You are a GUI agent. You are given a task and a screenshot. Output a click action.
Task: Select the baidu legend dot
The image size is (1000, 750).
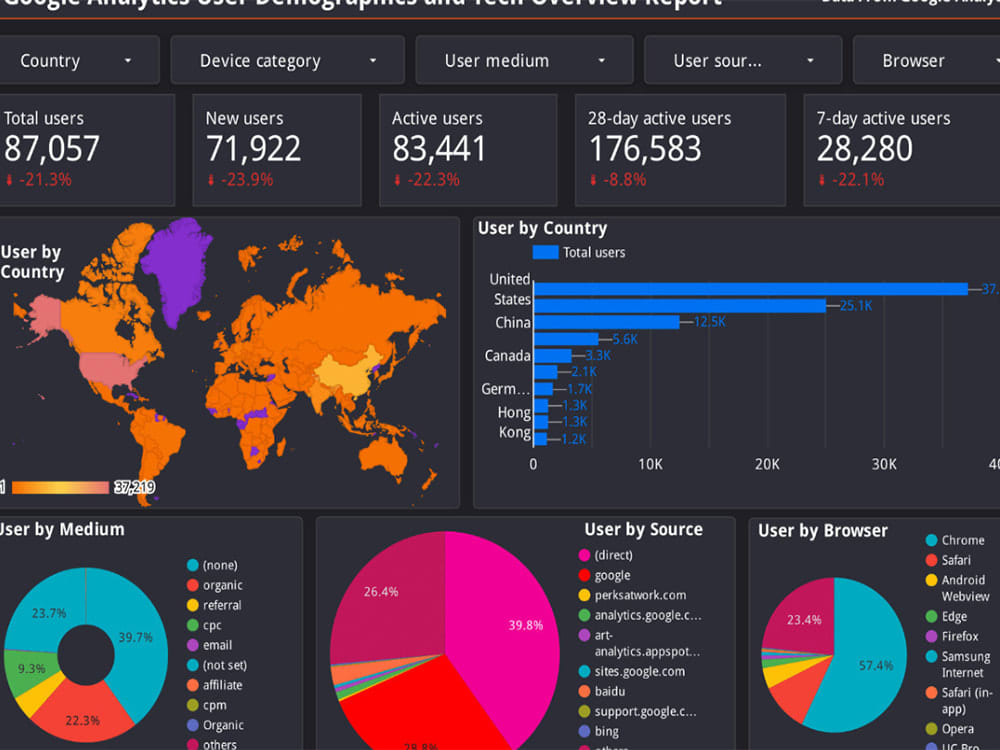(584, 691)
